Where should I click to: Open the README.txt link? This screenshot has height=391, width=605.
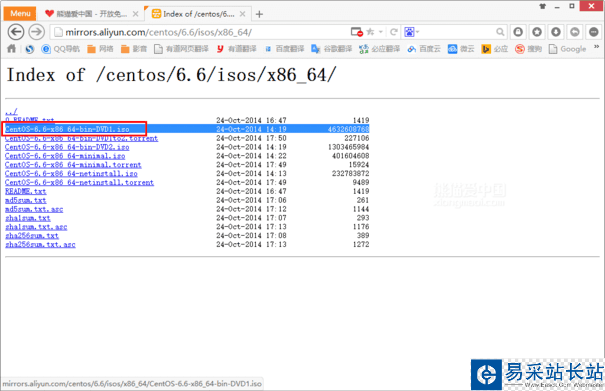(x=25, y=191)
